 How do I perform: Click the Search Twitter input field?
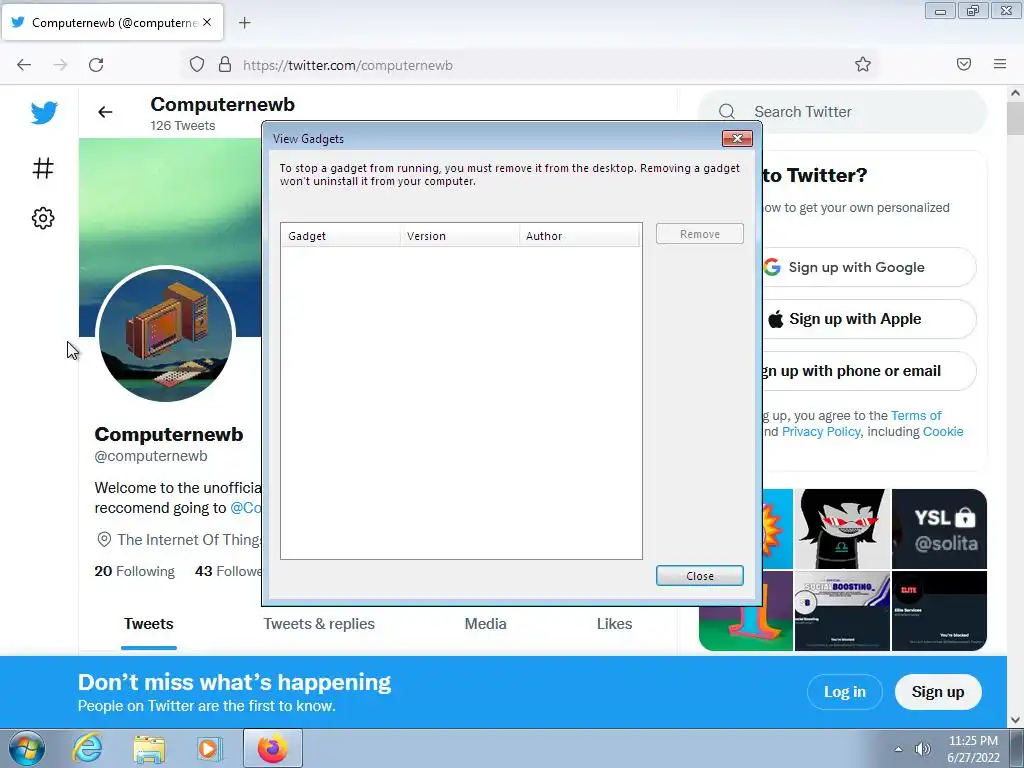[843, 112]
